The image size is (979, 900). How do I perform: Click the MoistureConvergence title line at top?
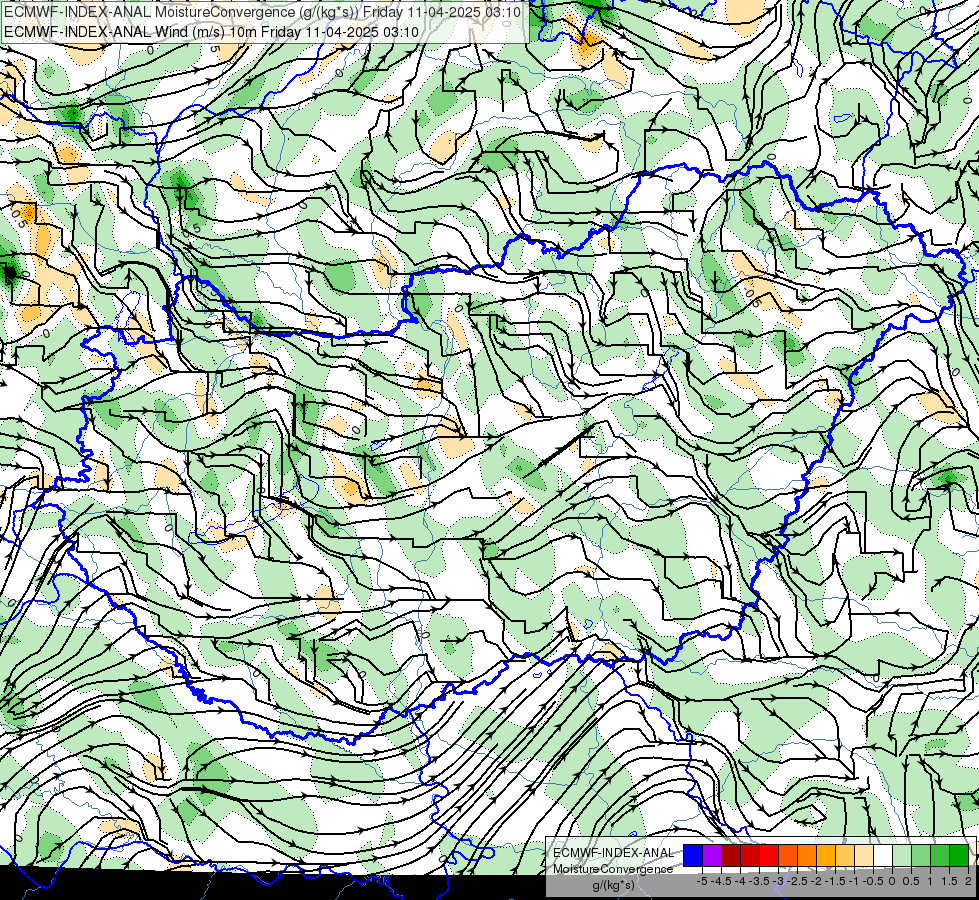262,12
